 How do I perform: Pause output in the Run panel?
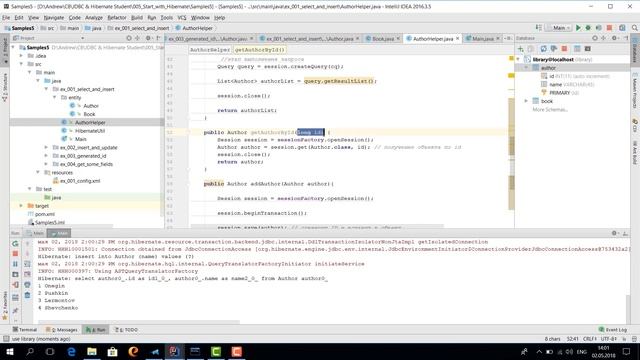point(15,264)
